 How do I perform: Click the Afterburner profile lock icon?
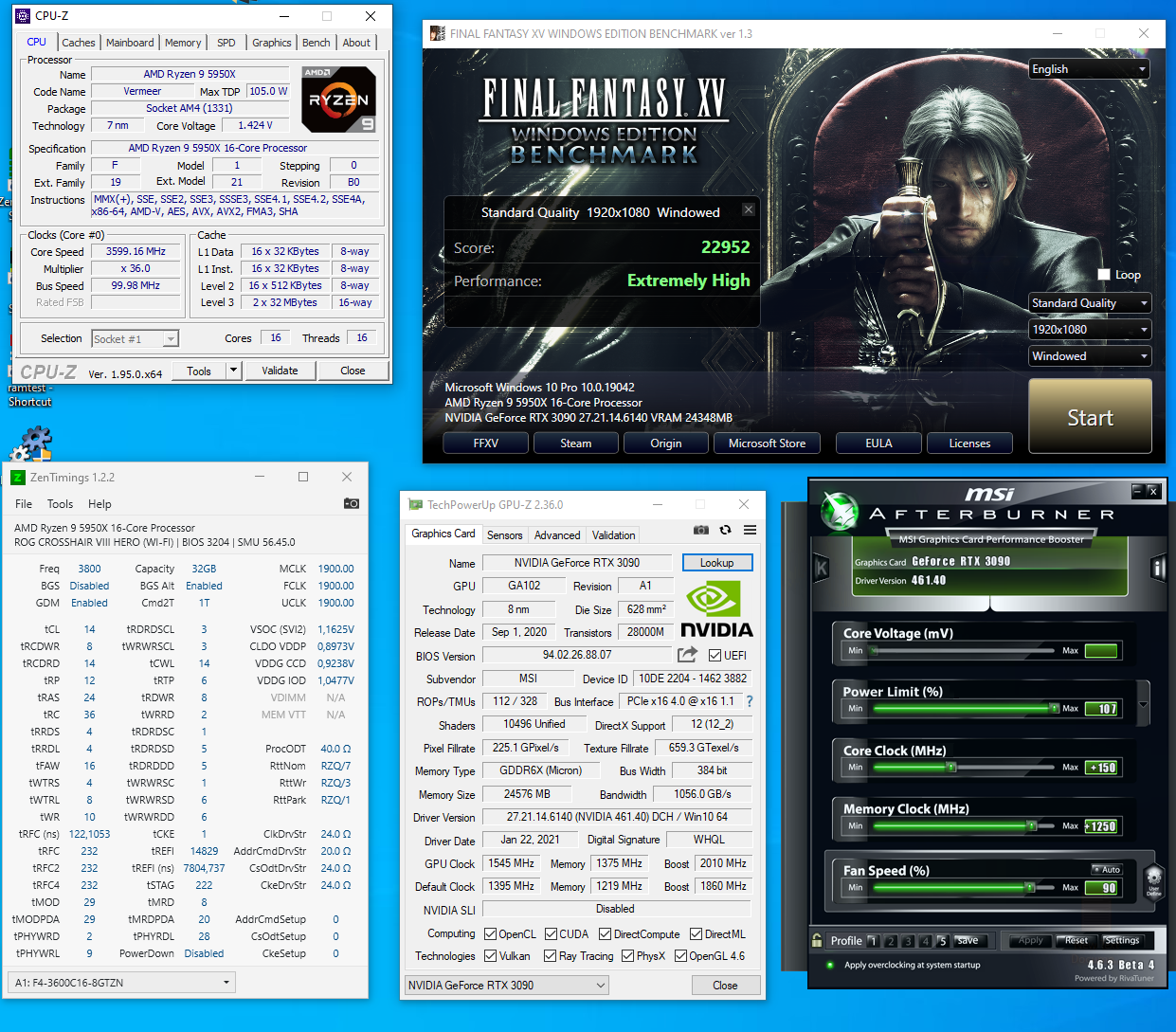pyautogui.click(x=817, y=940)
